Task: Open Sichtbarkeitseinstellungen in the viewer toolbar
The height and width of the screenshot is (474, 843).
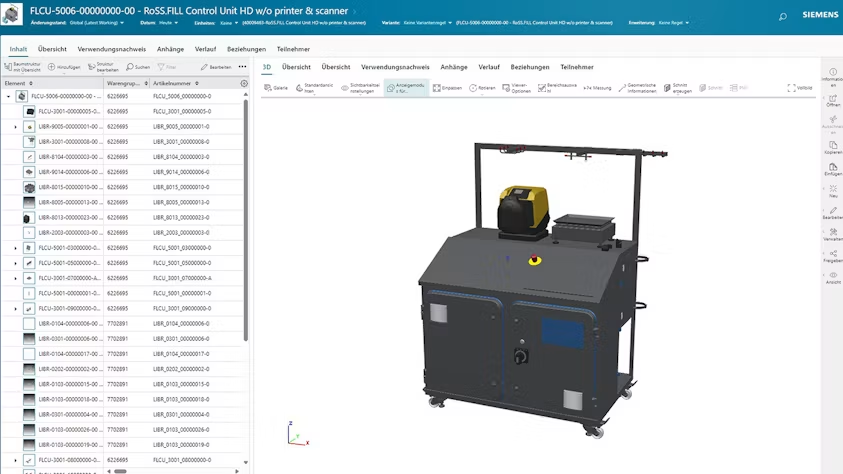Action: (360, 88)
